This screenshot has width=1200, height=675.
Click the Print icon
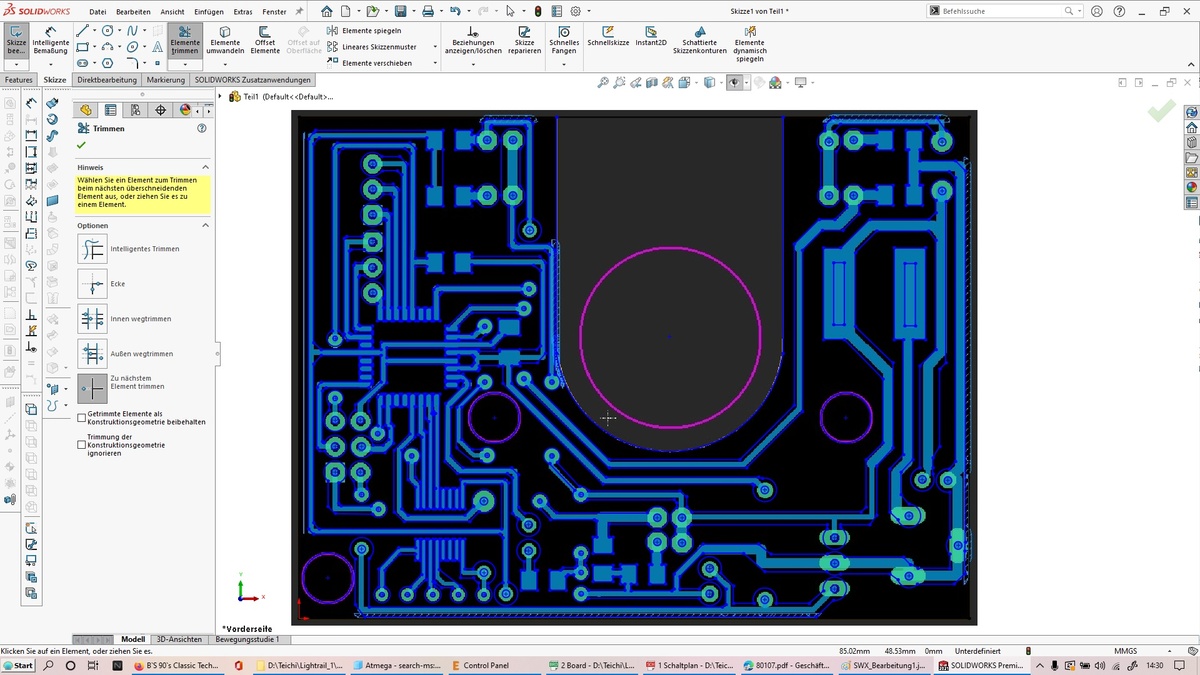tap(428, 12)
